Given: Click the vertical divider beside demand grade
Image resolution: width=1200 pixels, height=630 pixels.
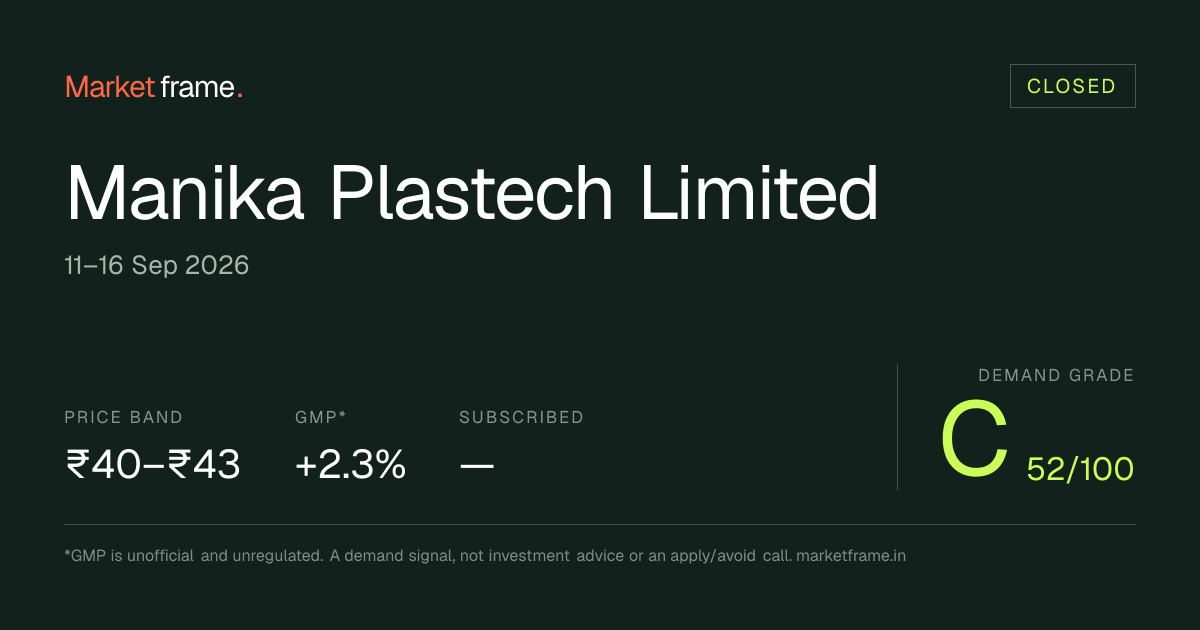Looking at the screenshot, I should pos(897,427).
